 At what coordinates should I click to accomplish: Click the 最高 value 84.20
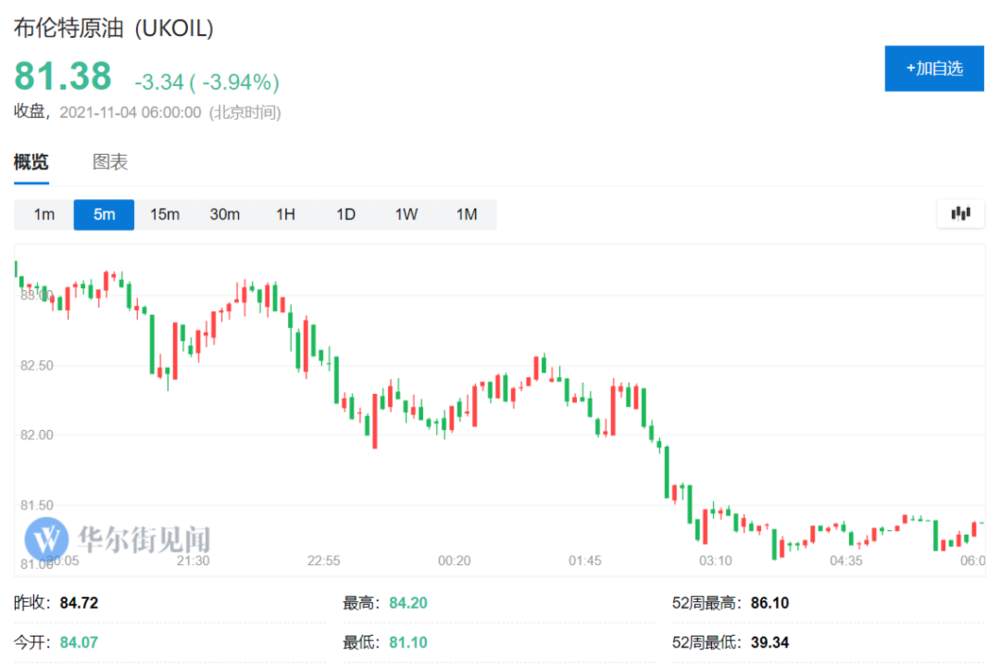click(408, 603)
